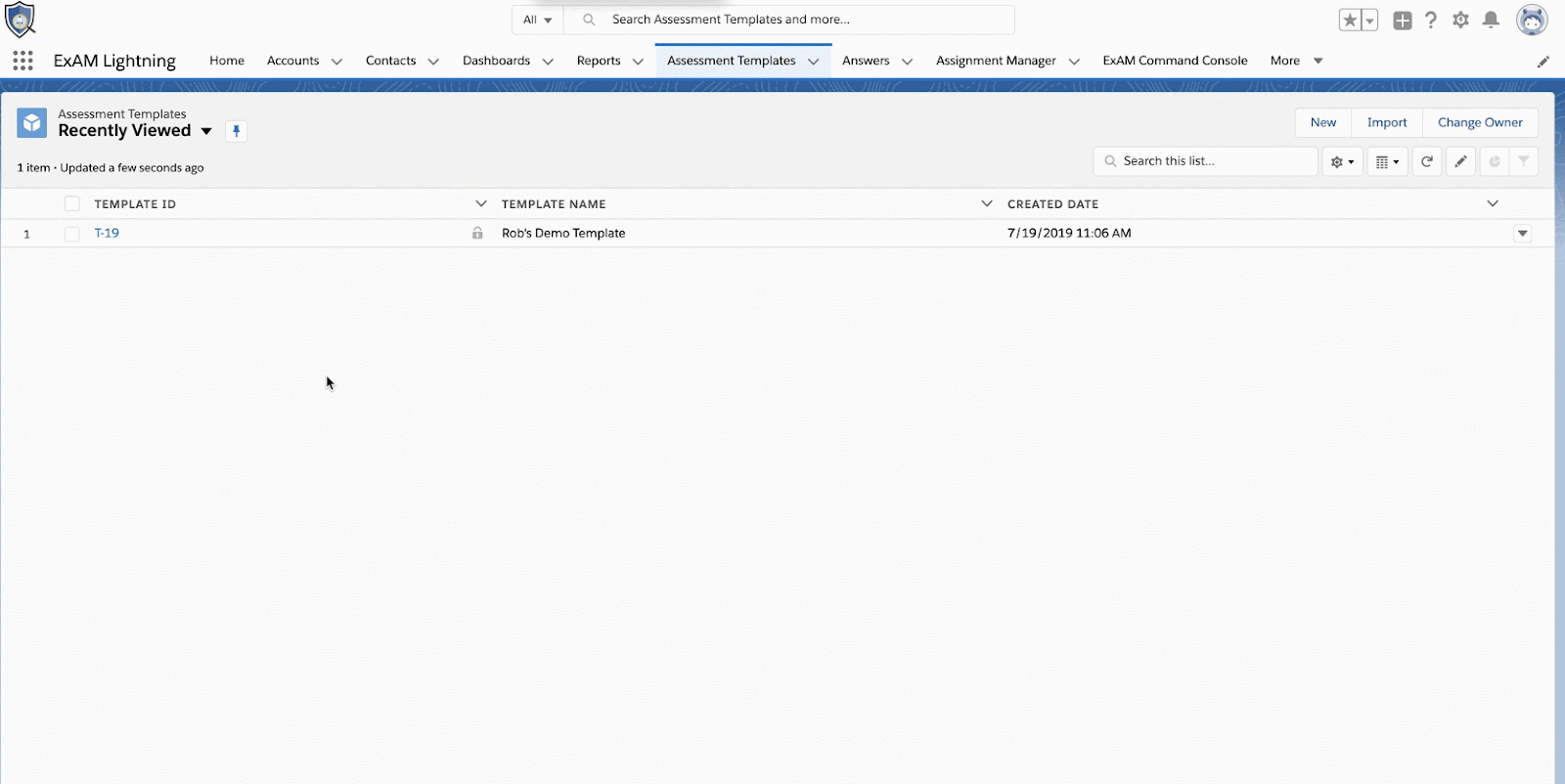Open Global Actions plus icon
The image size is (1565, 784).
click(1403, 20)
